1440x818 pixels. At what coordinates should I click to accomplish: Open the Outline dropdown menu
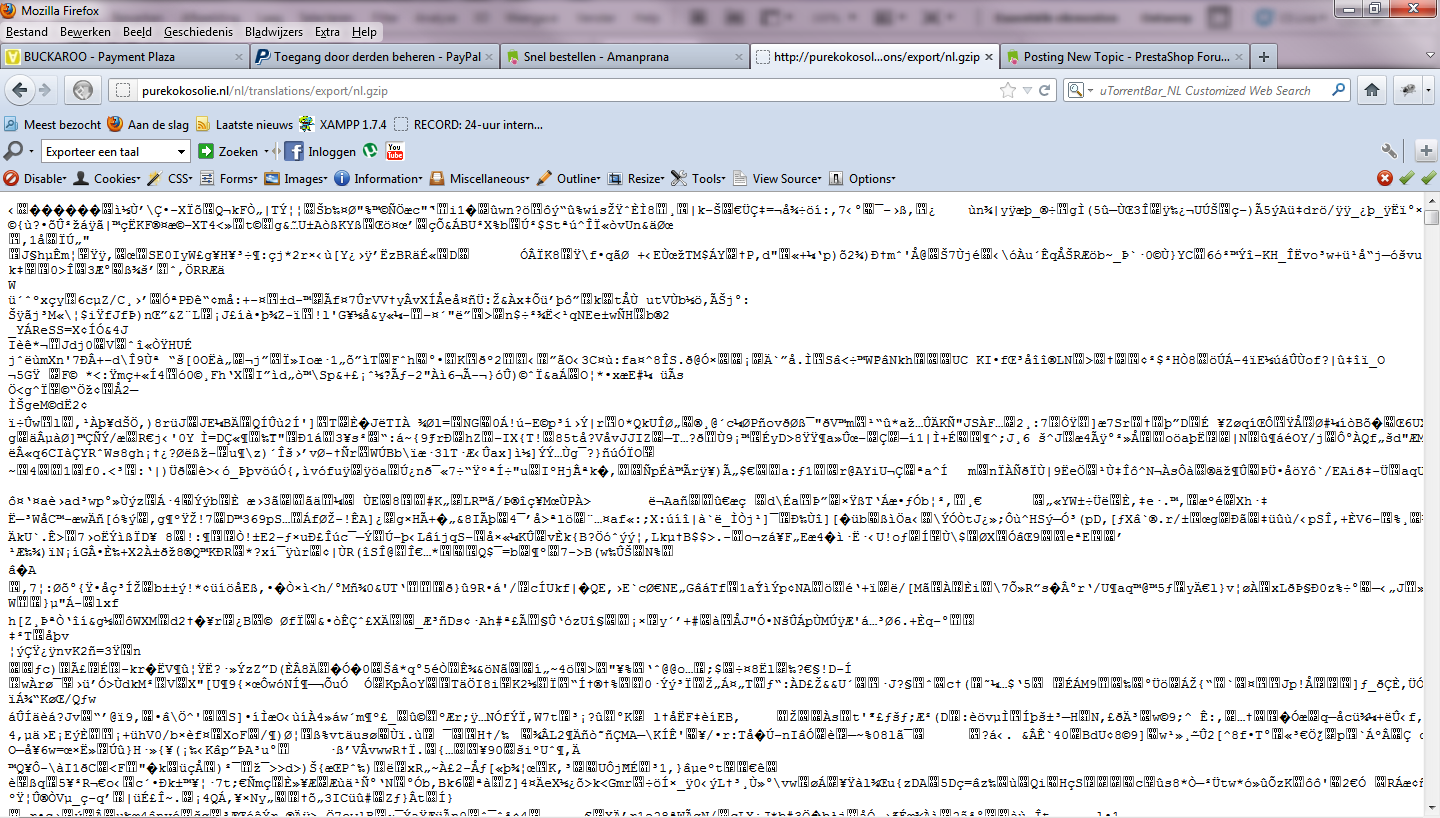coord(568,178)
